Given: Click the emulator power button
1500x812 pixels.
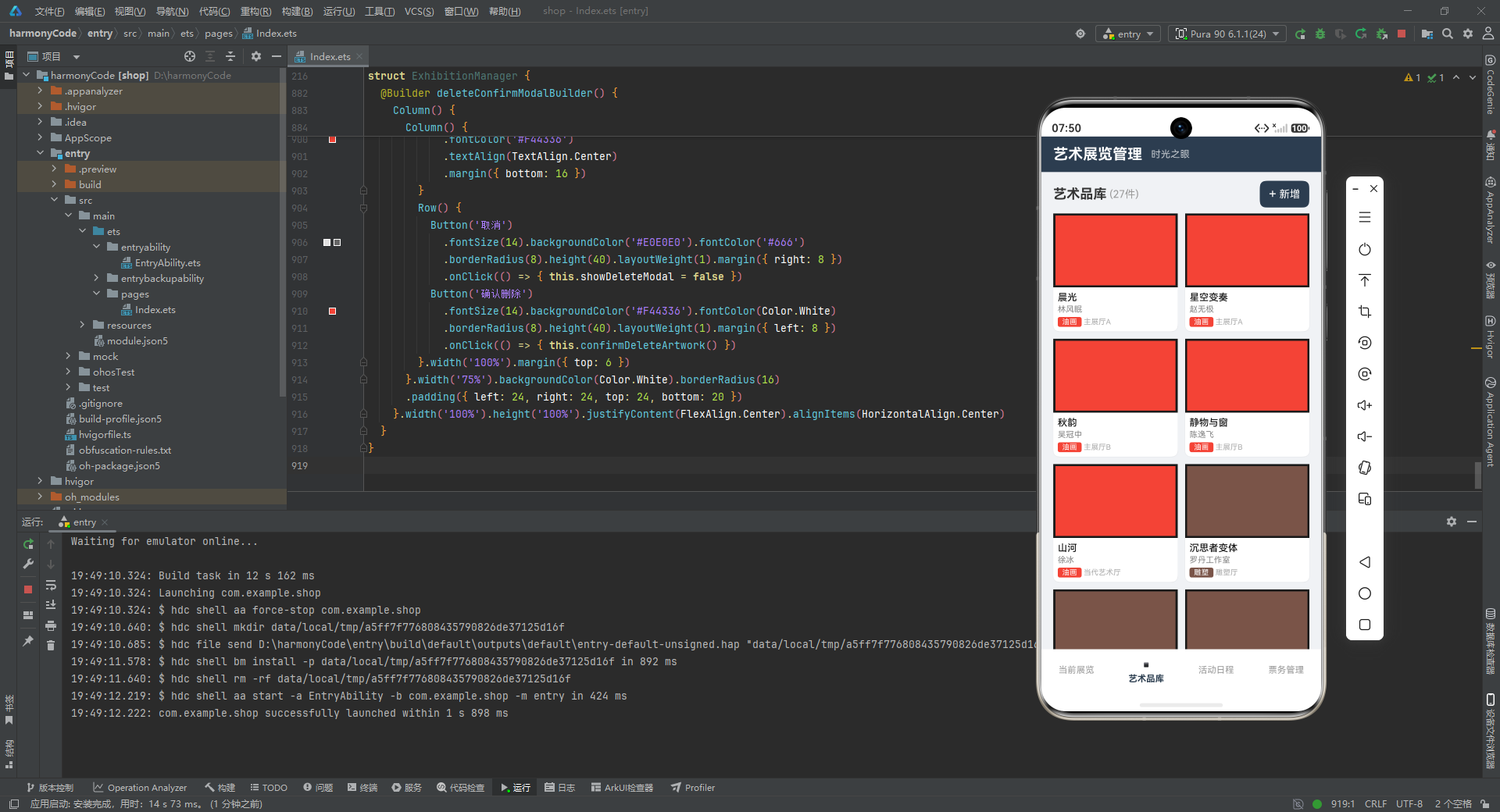Looking at the screenshot, I should coord(1365,249).
